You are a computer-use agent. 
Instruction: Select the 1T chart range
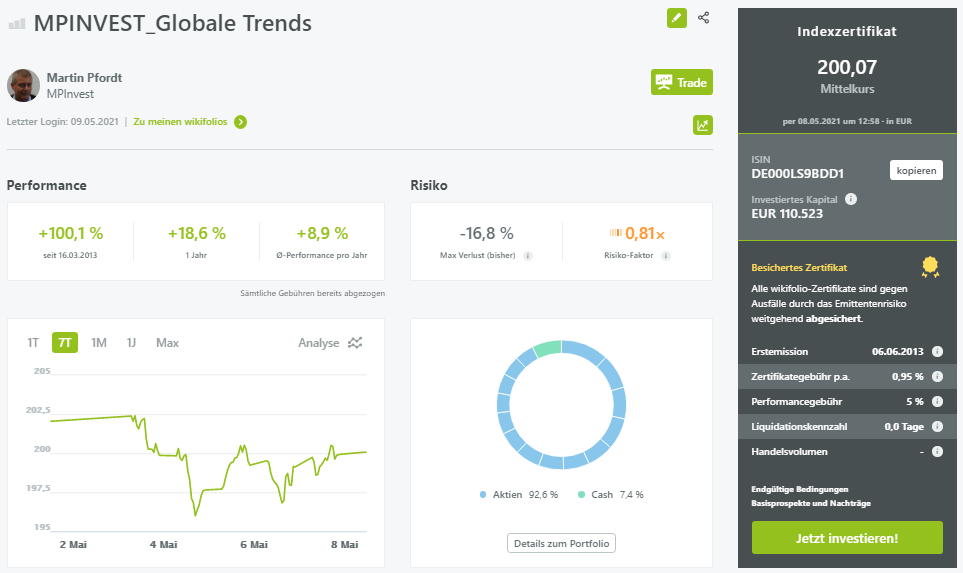(33, 343)
